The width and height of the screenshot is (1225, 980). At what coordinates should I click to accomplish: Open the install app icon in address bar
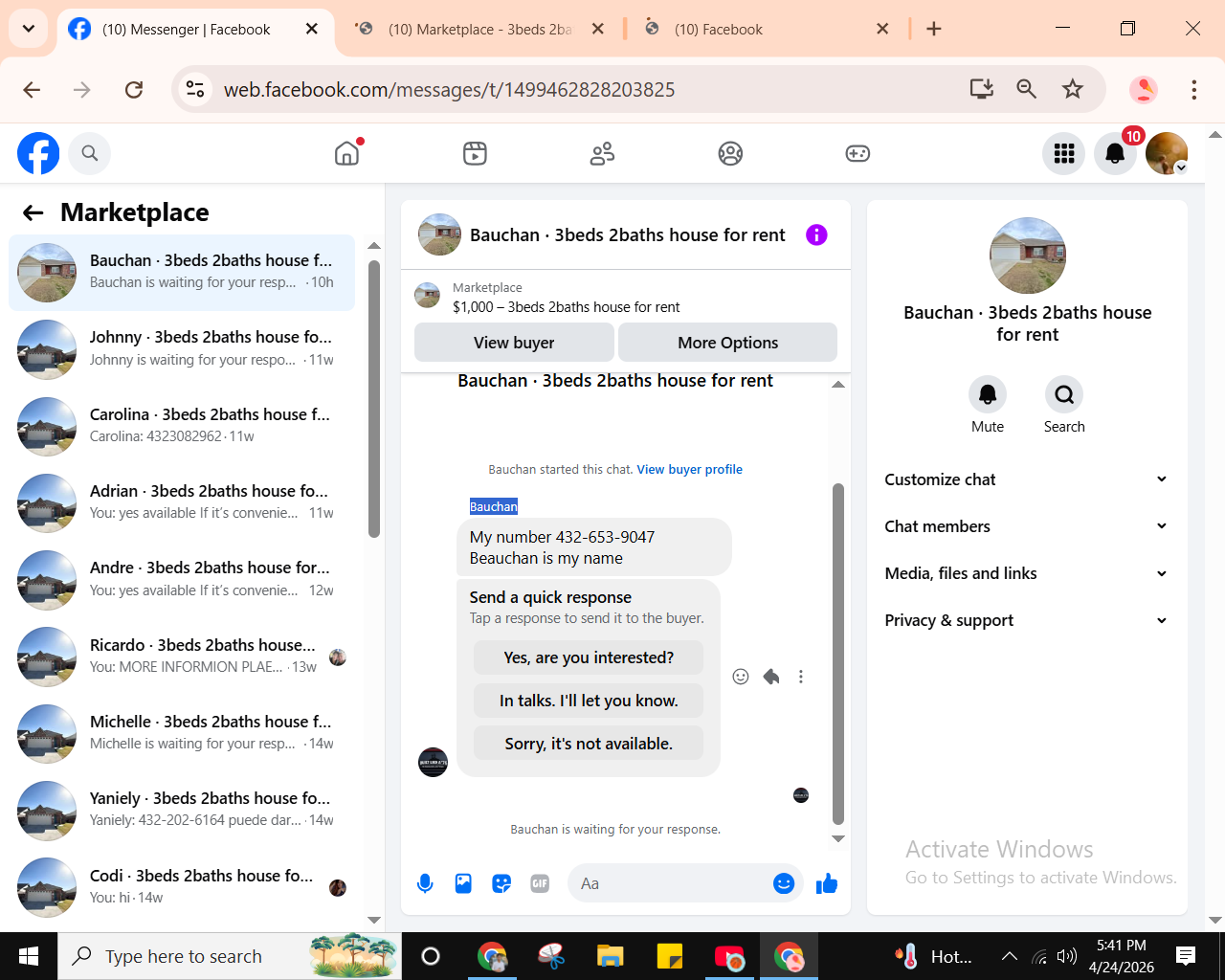point(982,89)
